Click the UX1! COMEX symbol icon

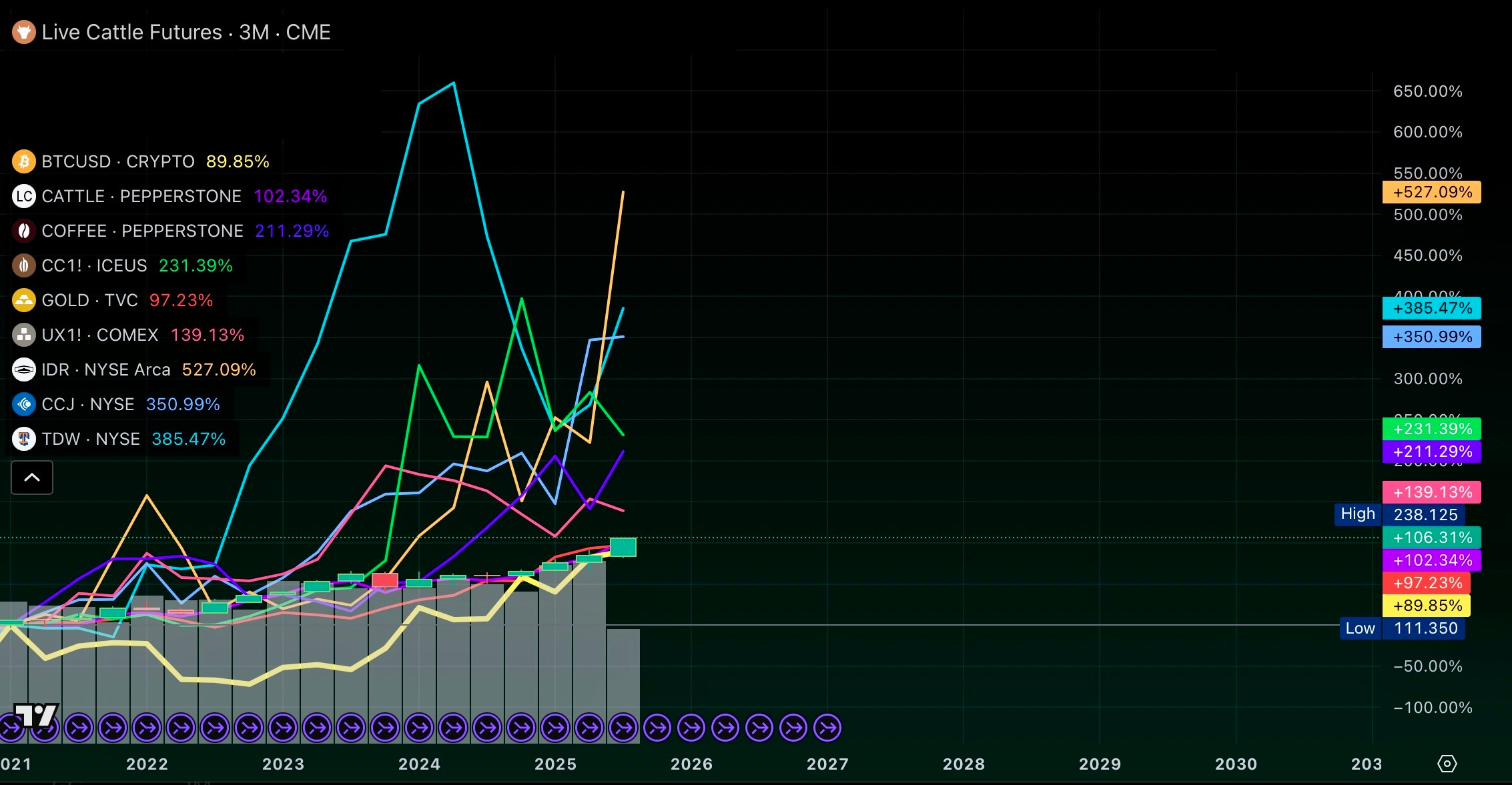pos(24,335)
